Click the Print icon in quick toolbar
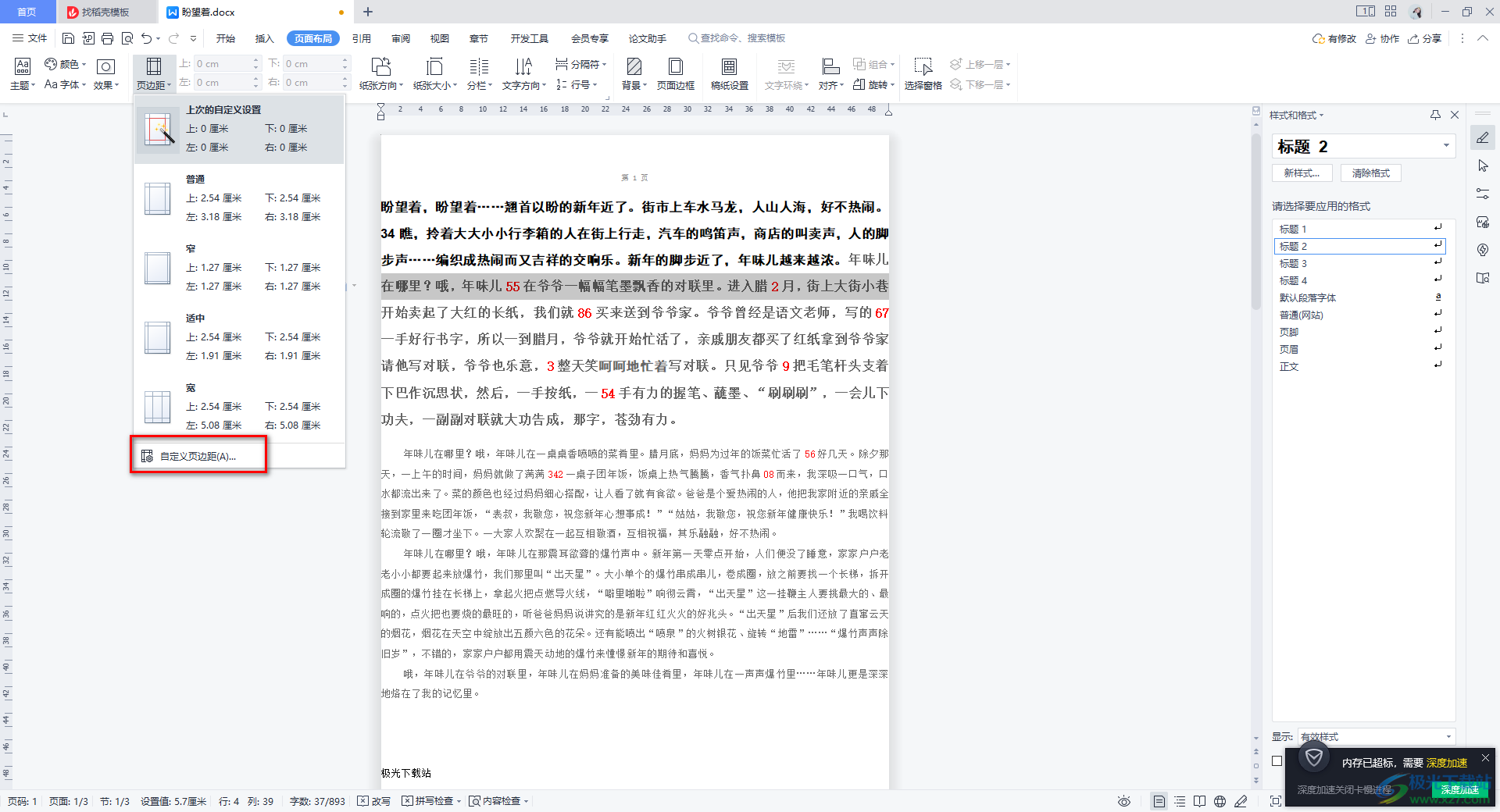The width and height of the screenshot is (1500, 812). [107, 38]
